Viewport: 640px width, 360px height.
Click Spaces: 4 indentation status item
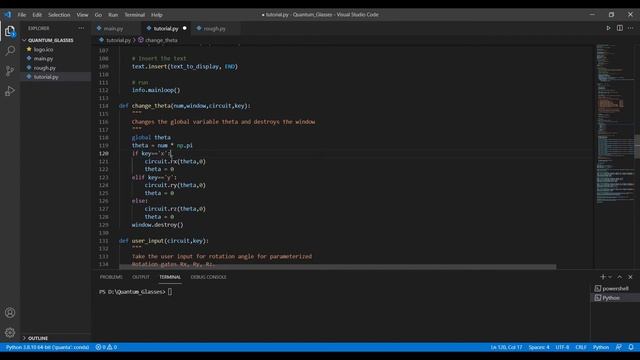coord(539,347)
